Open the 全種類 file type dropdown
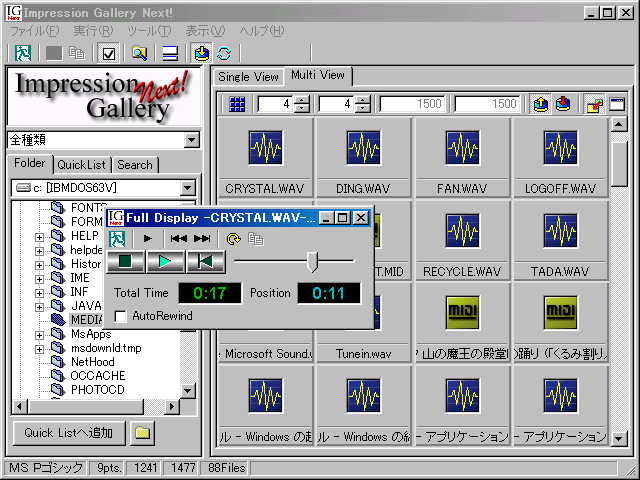Viewport: 640px width, 480px height. (191, 140)
